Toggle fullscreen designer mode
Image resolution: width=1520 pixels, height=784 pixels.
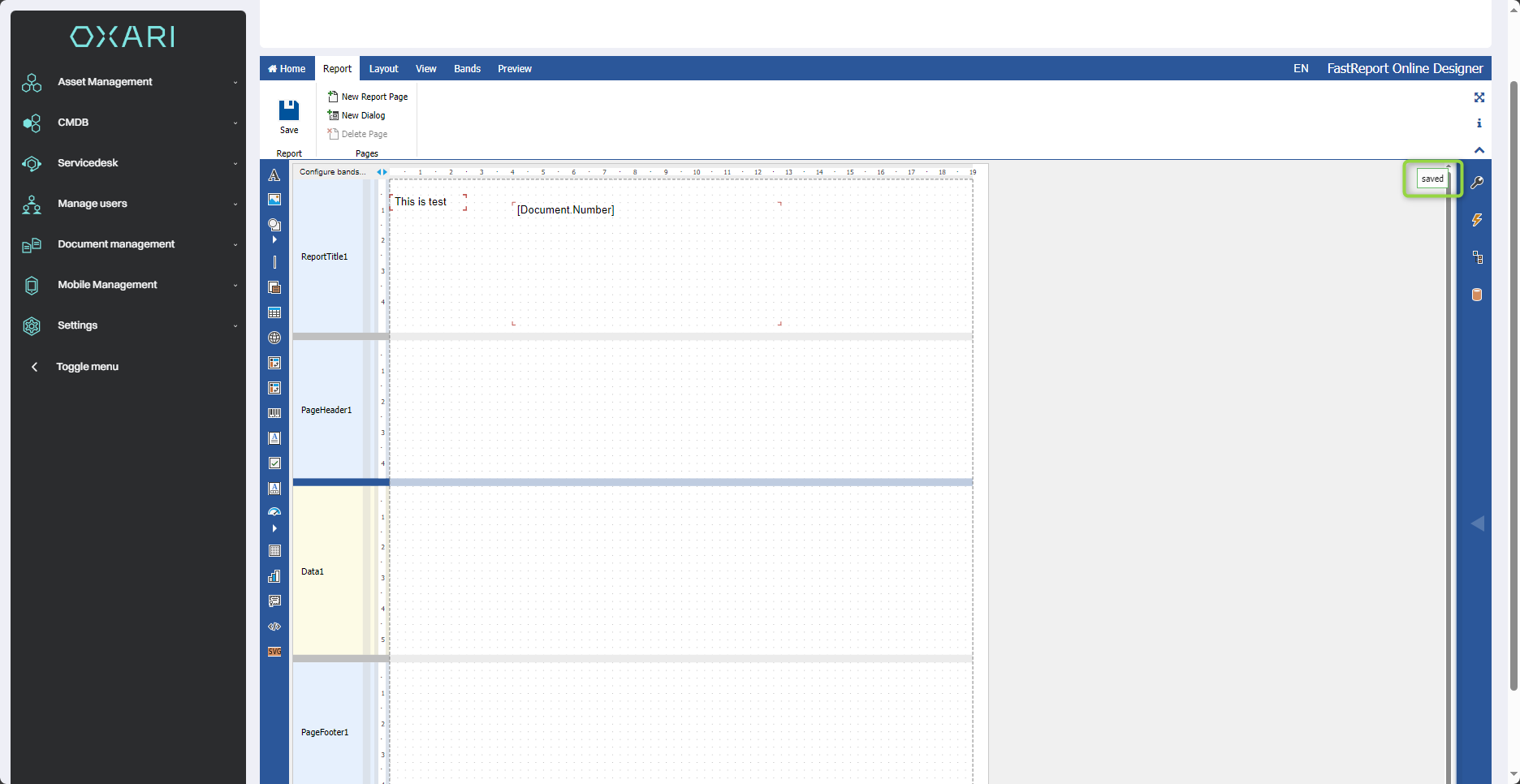[x=1479, y=97]
